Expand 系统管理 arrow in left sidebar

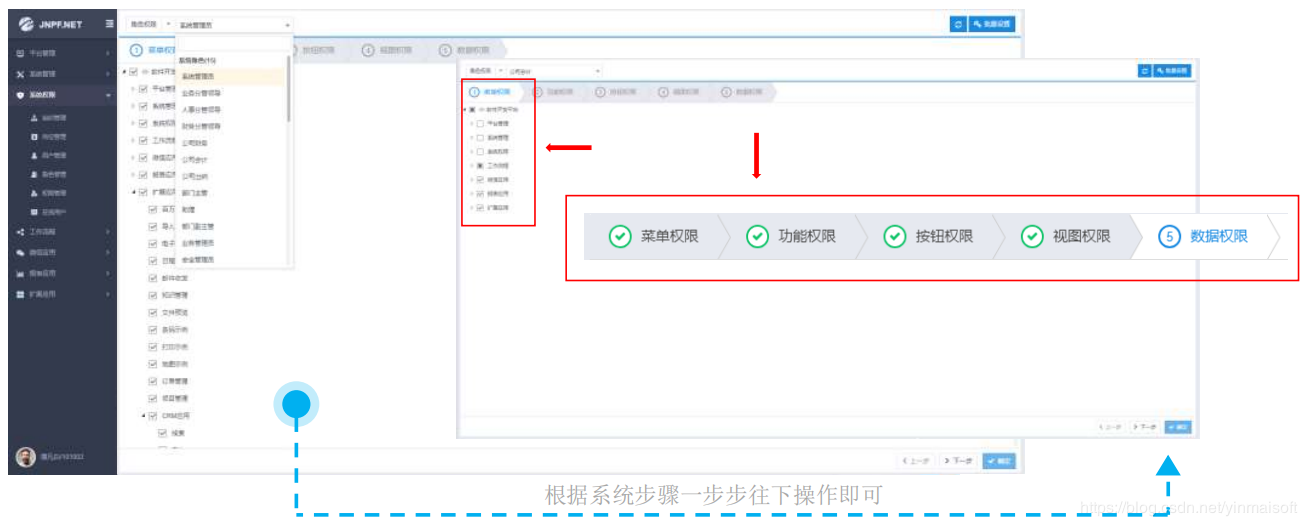click(x=108, y=74)
